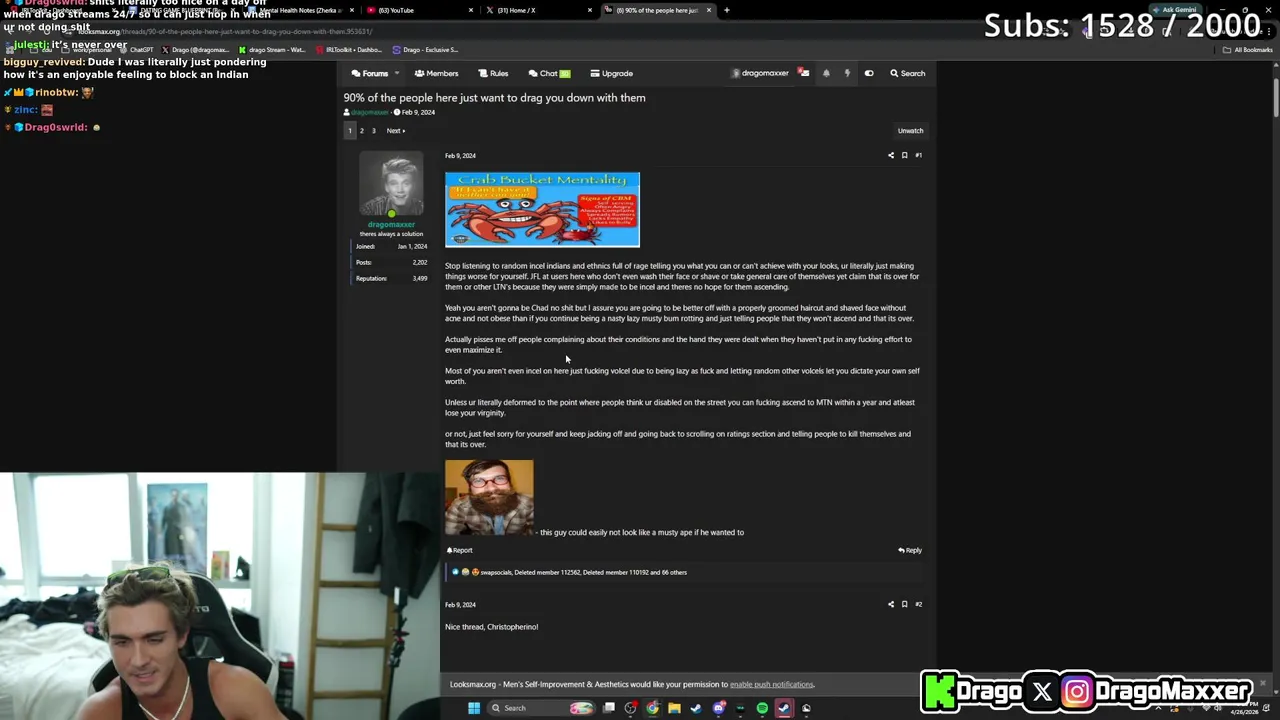Select page 1 in pagination

pos(350,131)
